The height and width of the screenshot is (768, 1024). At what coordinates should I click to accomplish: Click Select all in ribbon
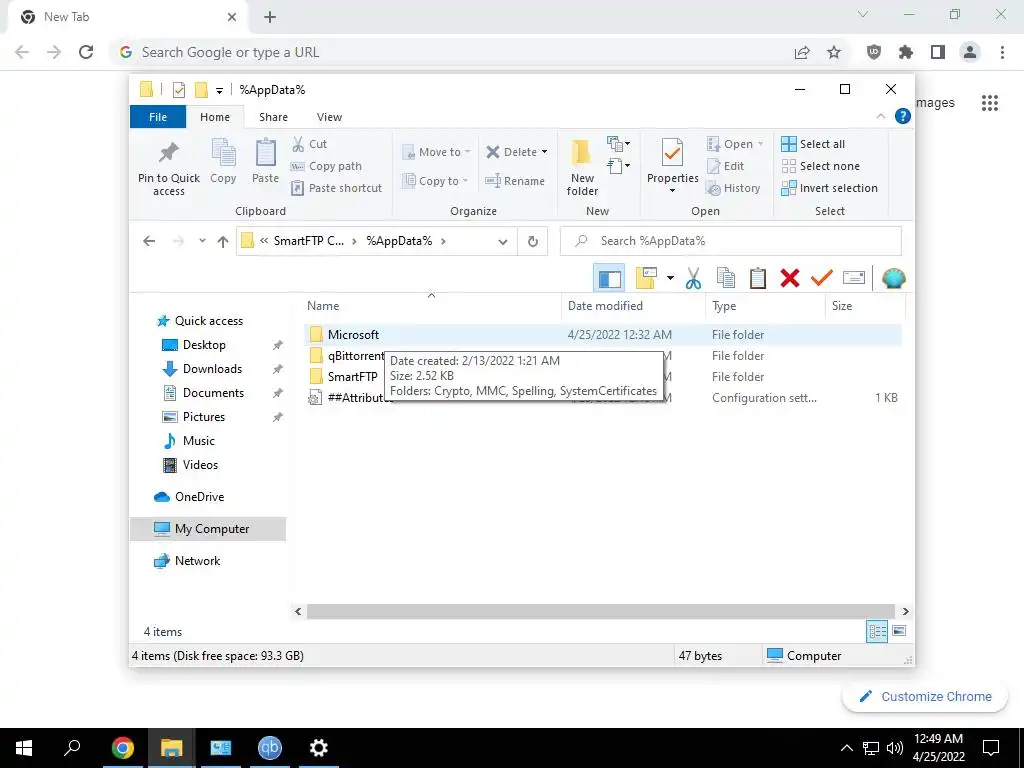pos(813,144)
